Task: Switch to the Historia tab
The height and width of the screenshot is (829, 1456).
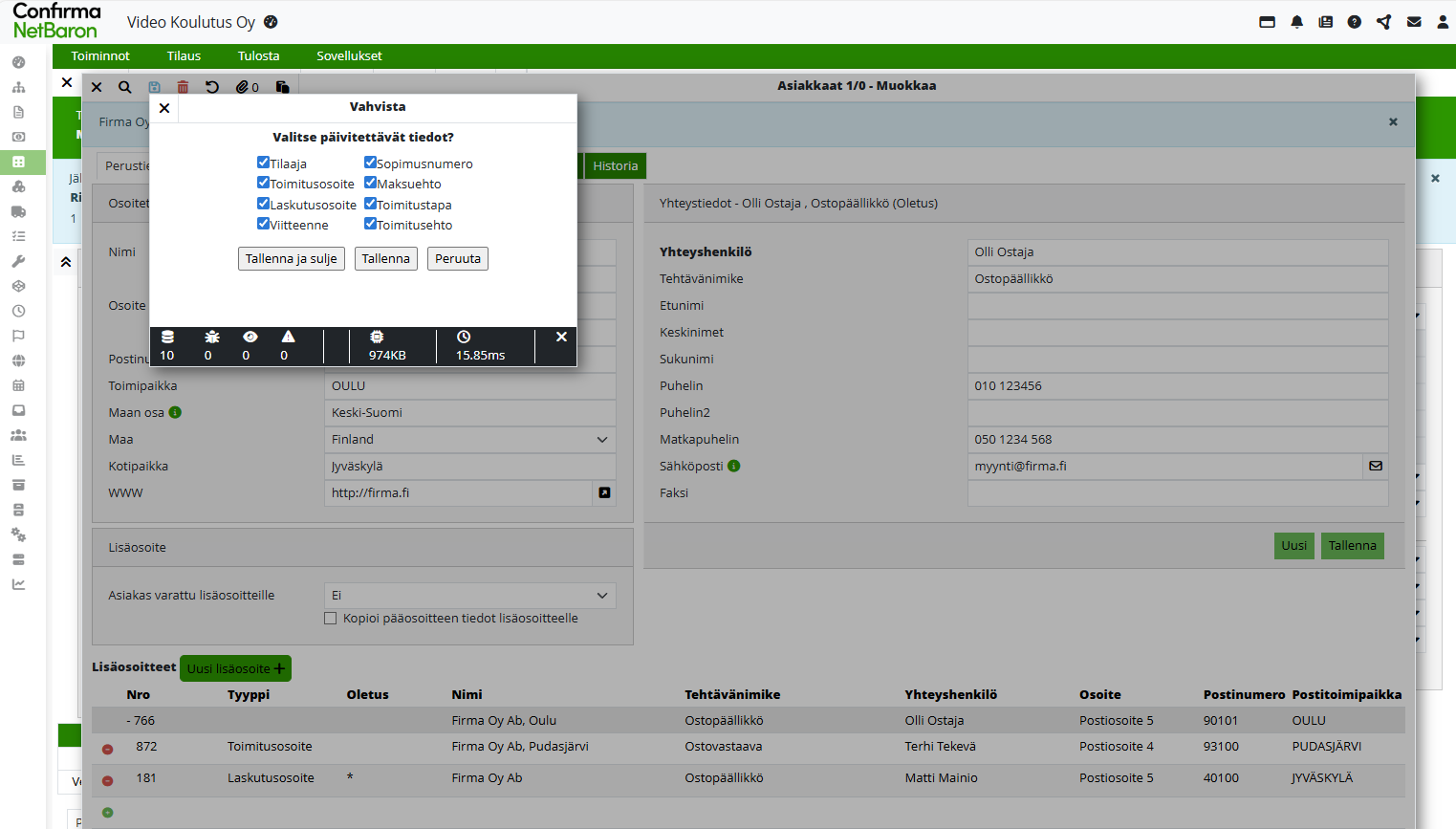Action: [615, 166]
